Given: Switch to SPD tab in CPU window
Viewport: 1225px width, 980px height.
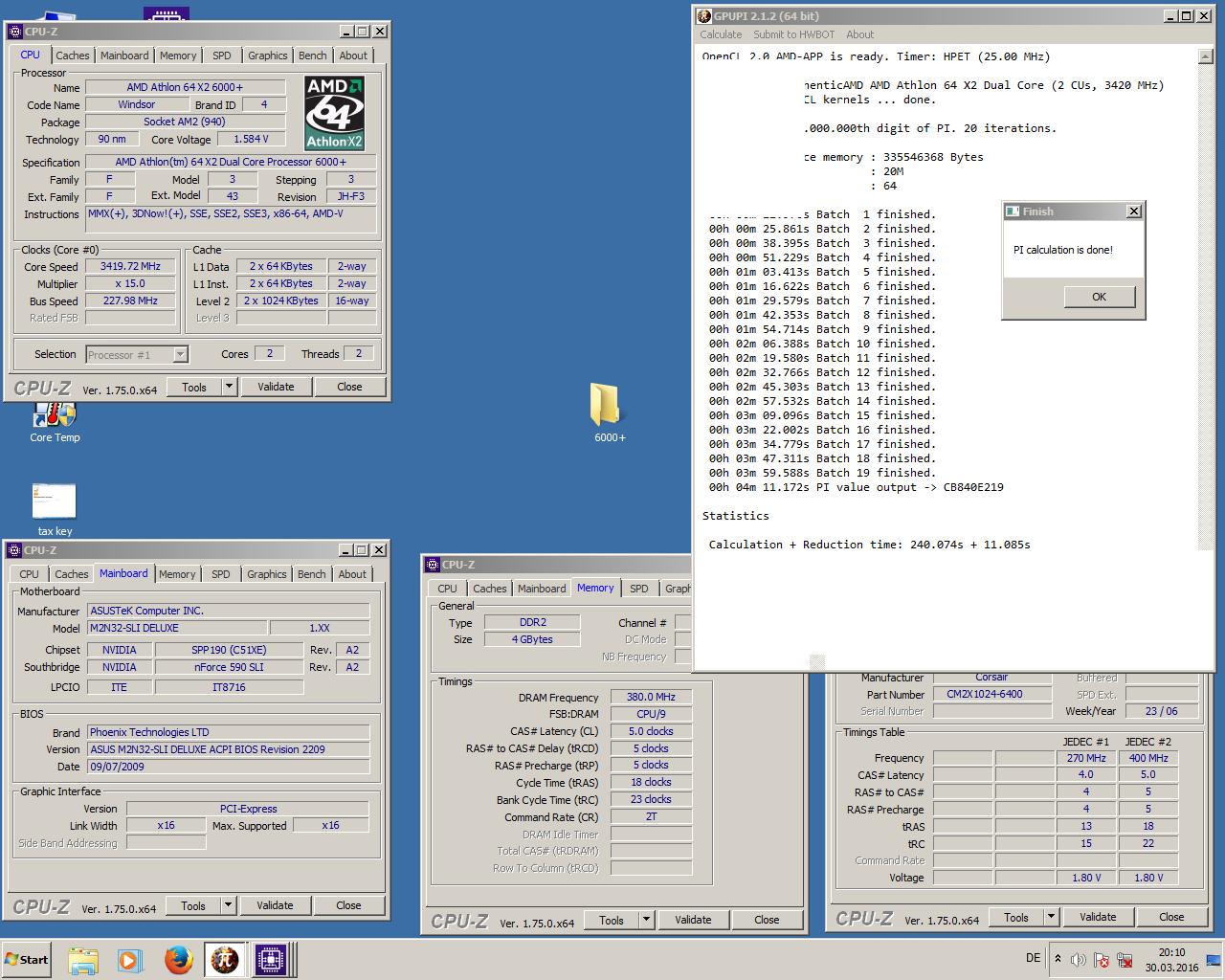Looking at the screenshot, I should [221, 56].
